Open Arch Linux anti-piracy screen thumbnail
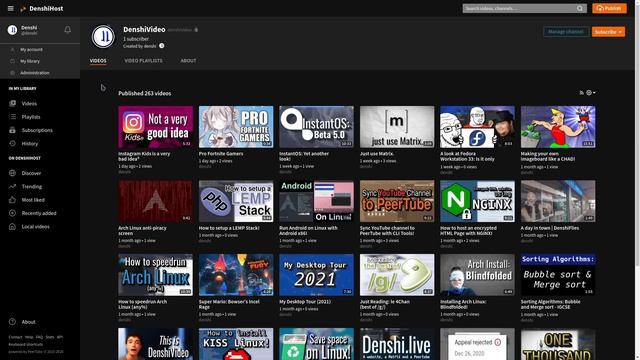The width and height of the screenshot is (640, 360). click(156, 201)
